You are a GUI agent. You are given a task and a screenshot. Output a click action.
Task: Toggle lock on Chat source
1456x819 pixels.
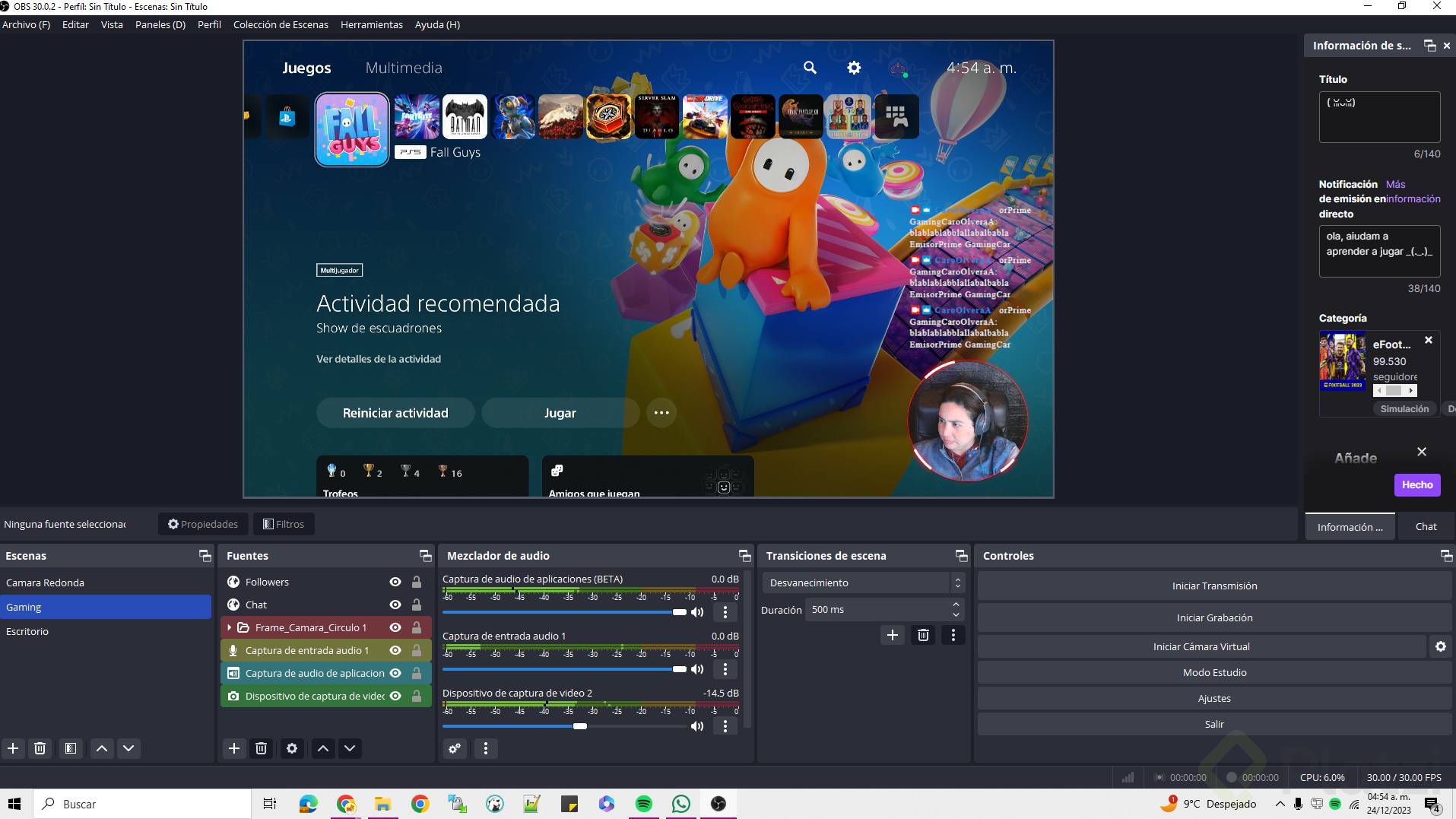[x=417, y=605]
